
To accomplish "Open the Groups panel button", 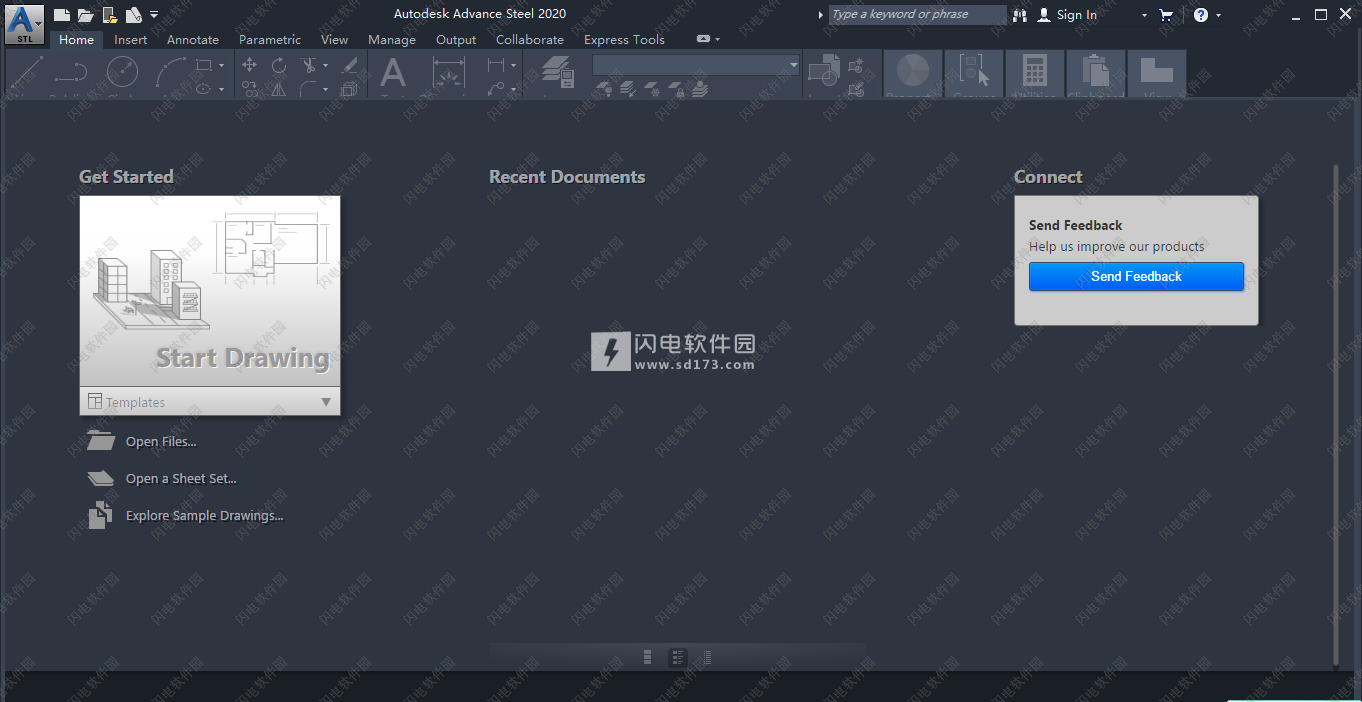I will [x=974, y=74].
